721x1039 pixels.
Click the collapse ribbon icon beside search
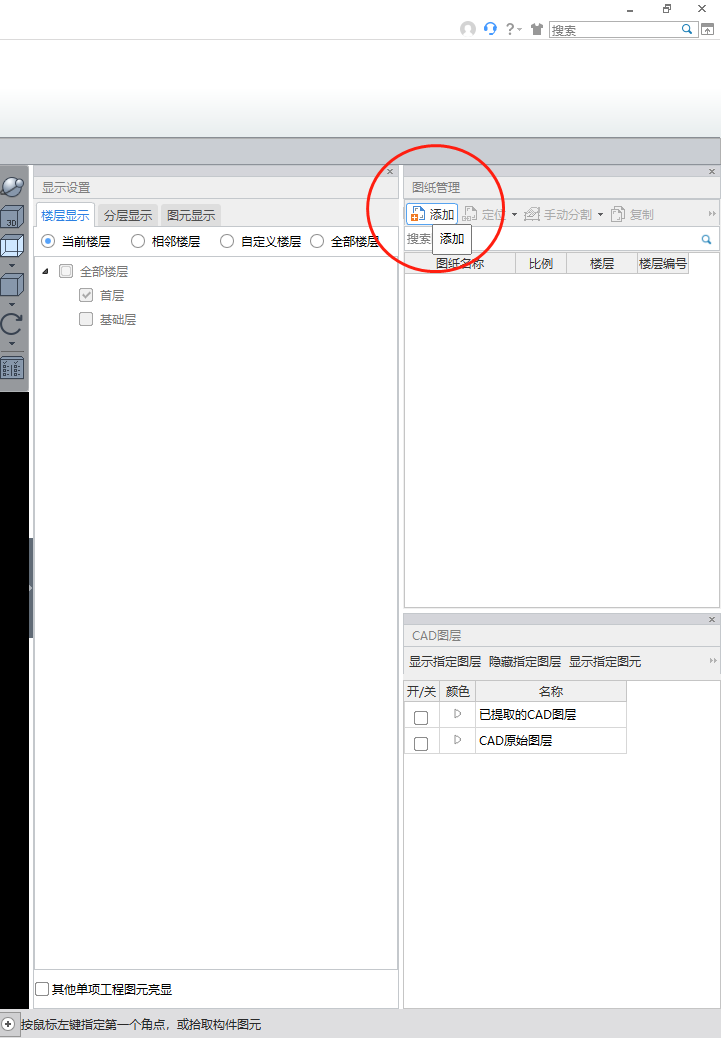point(708,29)
